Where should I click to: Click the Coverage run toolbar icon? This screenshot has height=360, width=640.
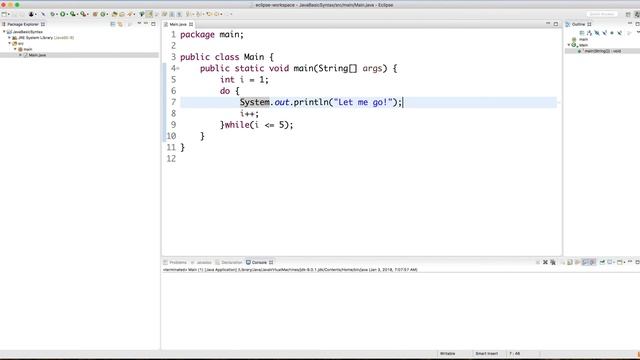pyautogui.click(x=73, y=14)
